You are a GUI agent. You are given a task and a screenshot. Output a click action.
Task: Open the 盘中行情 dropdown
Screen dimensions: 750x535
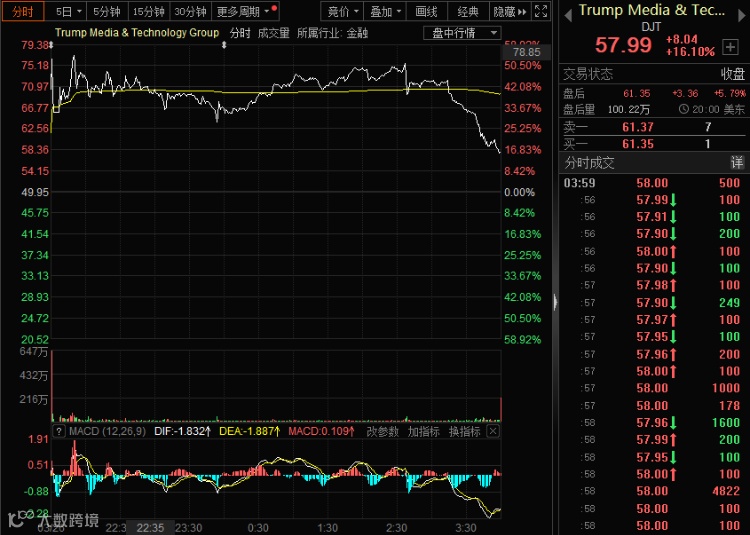(462, 33)
